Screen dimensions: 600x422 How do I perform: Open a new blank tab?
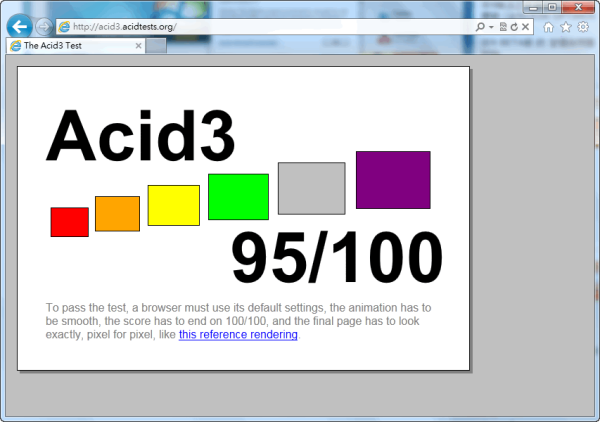pyautogui.click(x=157, y=46)
